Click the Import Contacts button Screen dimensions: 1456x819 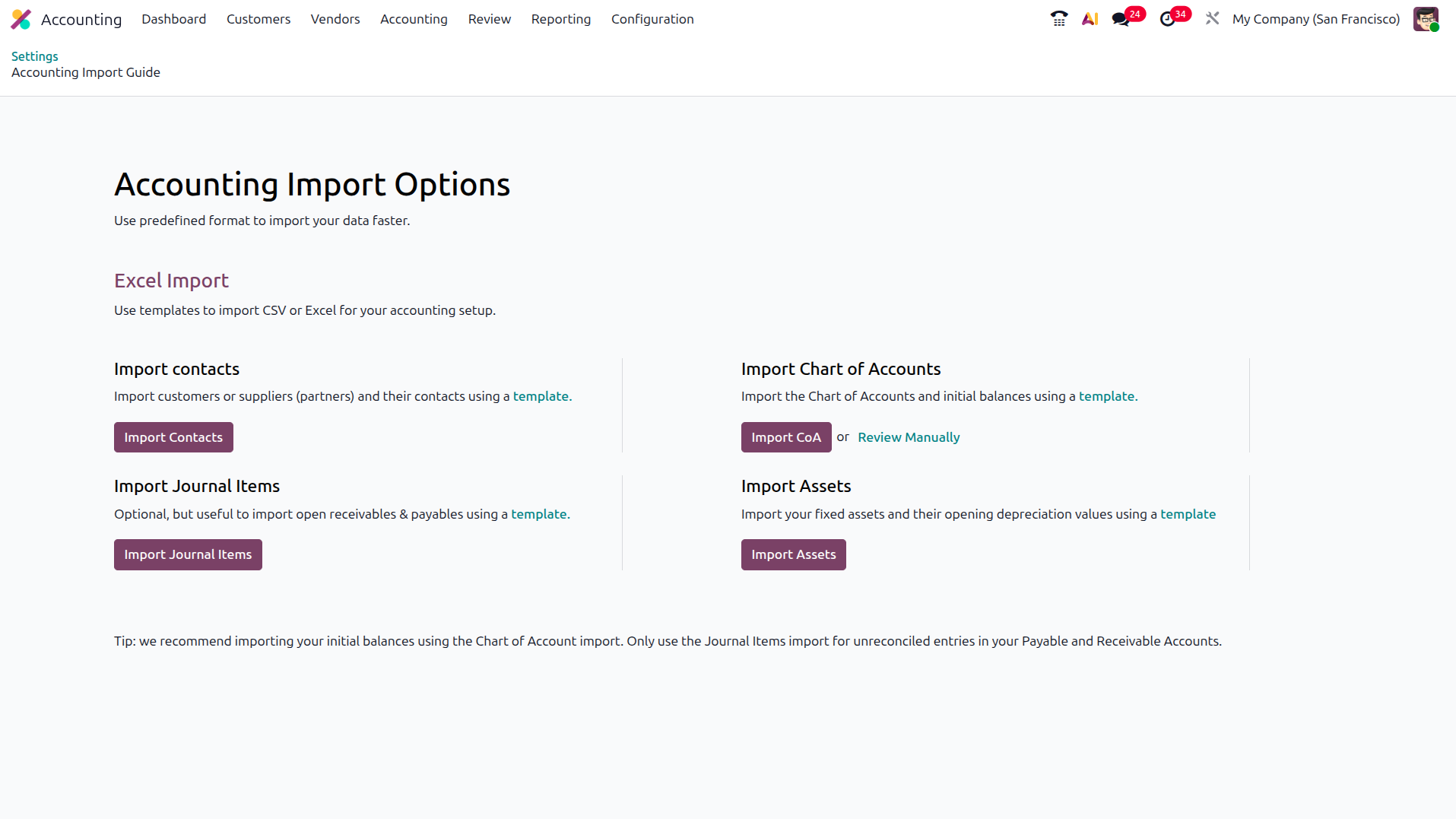coord(173,437)
